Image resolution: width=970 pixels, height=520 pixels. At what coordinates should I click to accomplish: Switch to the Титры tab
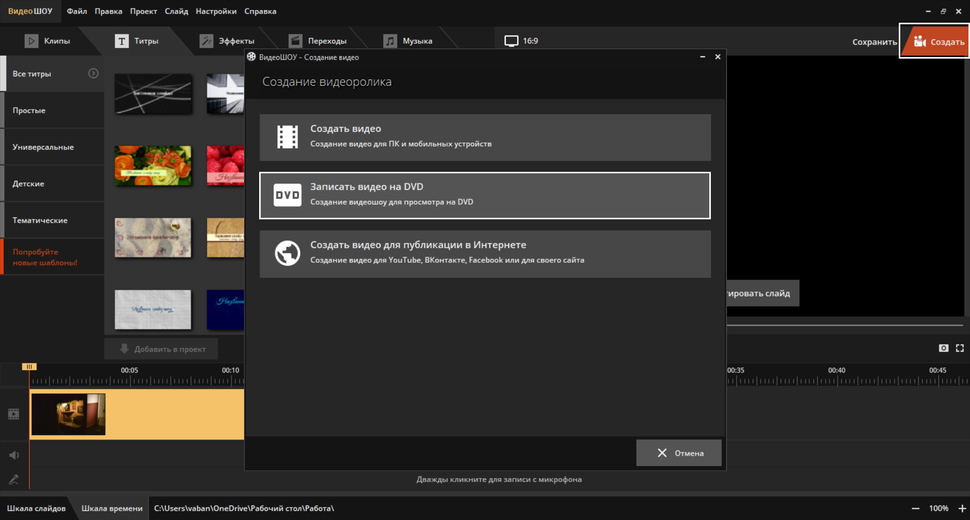(x=137, y=41)
